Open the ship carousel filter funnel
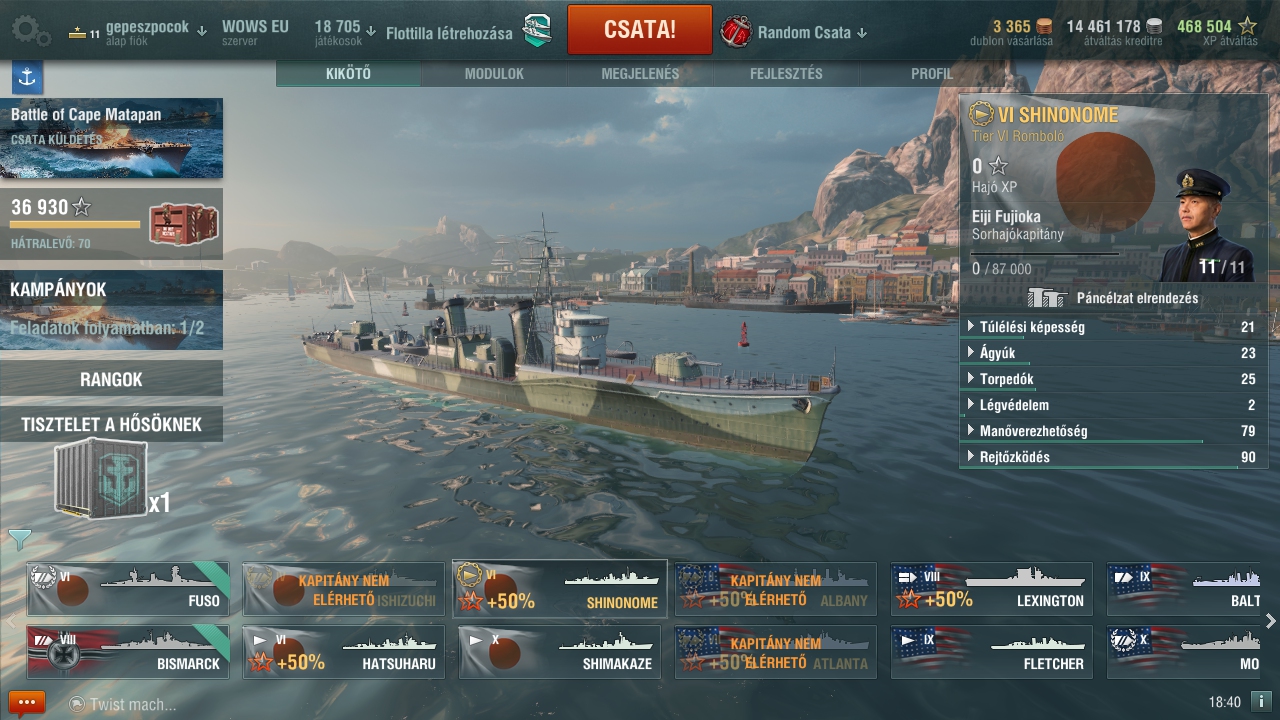 [19, 540]
